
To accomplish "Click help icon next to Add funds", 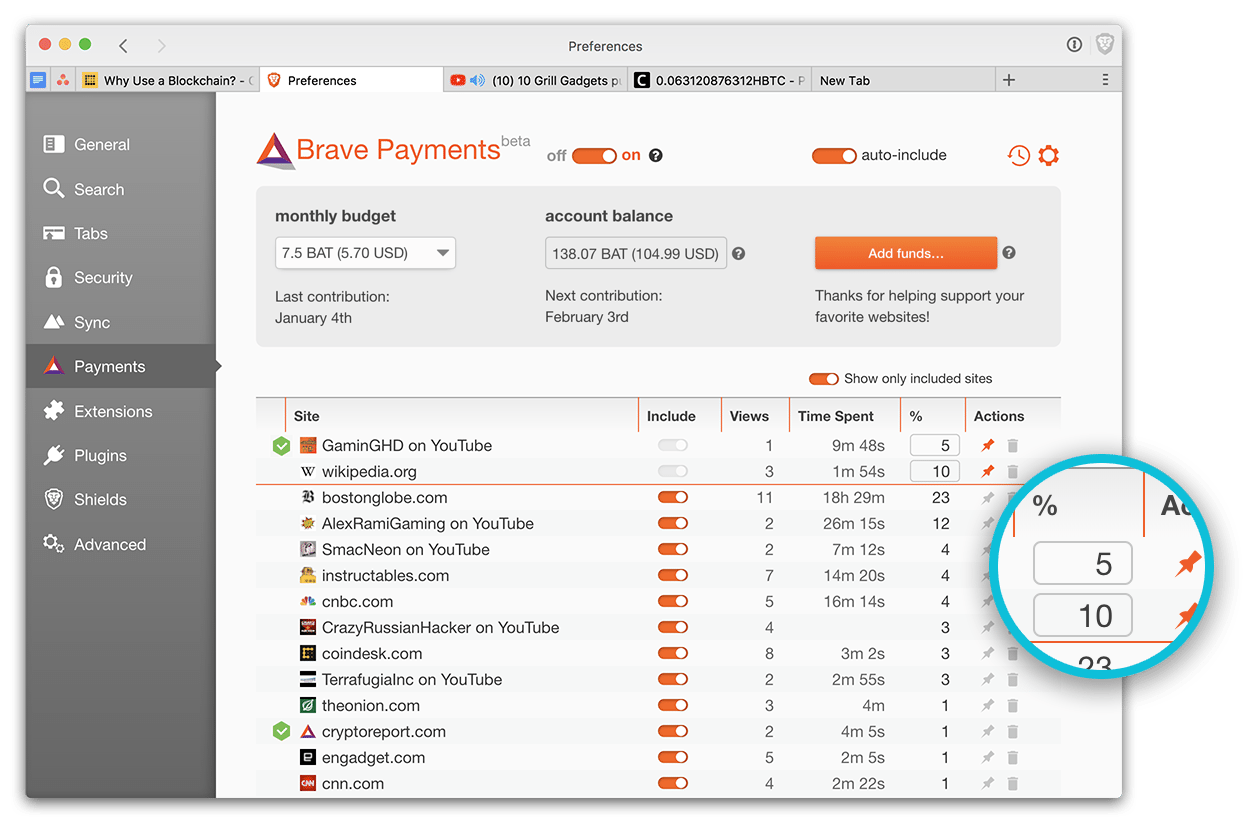I will coord(1009,253).
